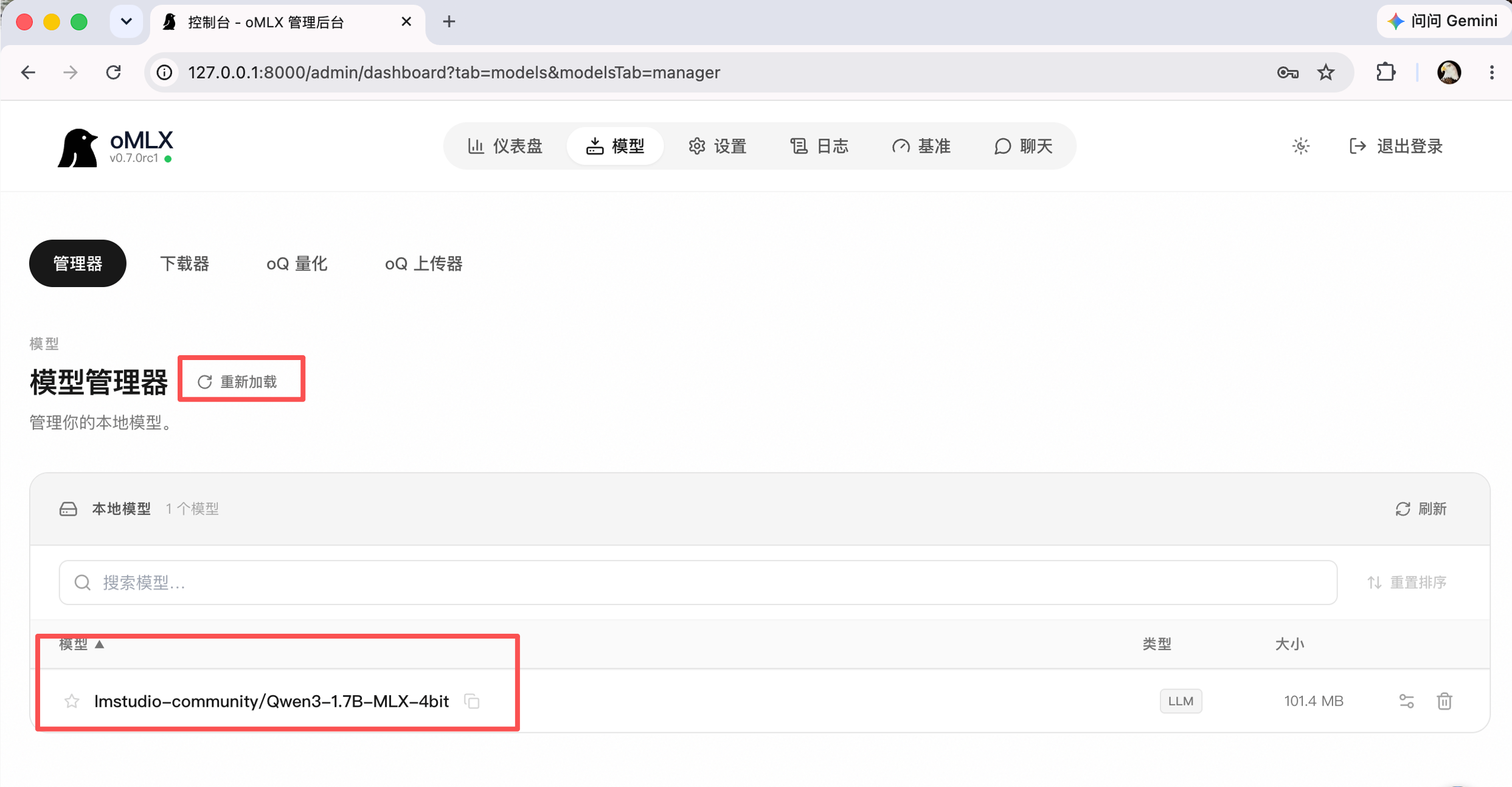Click the 本地模型 drive icon
Screen dimensions: 1512x787
click(68, 508)
